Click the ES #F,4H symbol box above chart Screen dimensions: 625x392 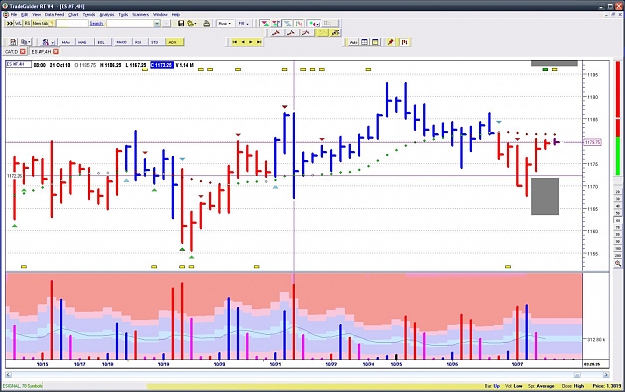point(18,64)
